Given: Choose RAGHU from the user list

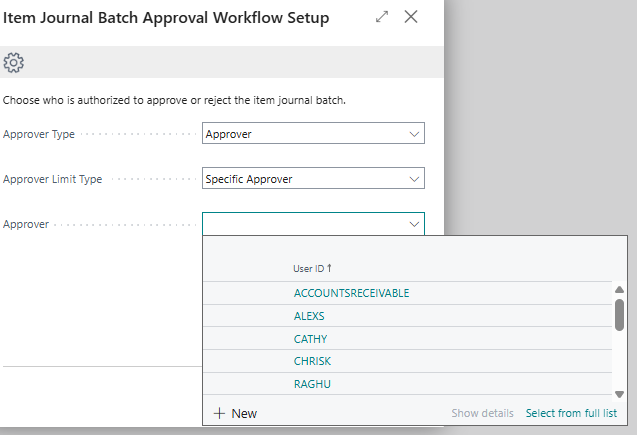Looking at the screenshot, I should click(x=312, y=384).
